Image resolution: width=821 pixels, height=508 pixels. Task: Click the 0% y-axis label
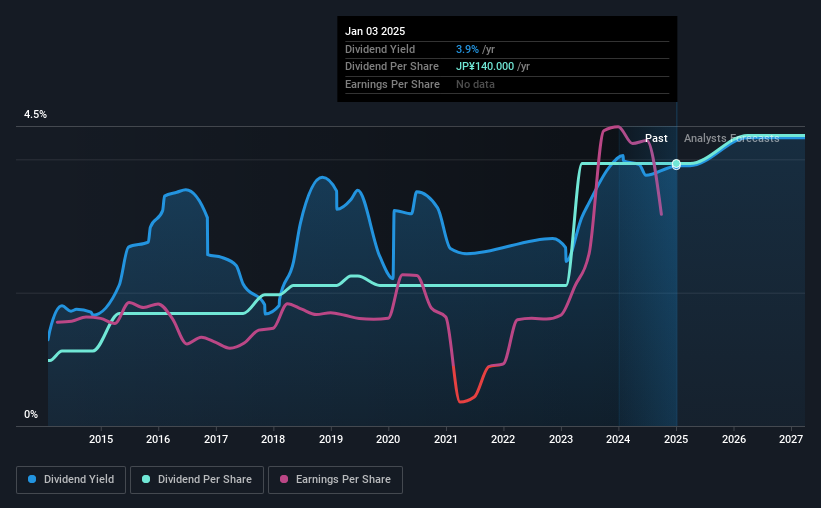(x=31, y=415)
